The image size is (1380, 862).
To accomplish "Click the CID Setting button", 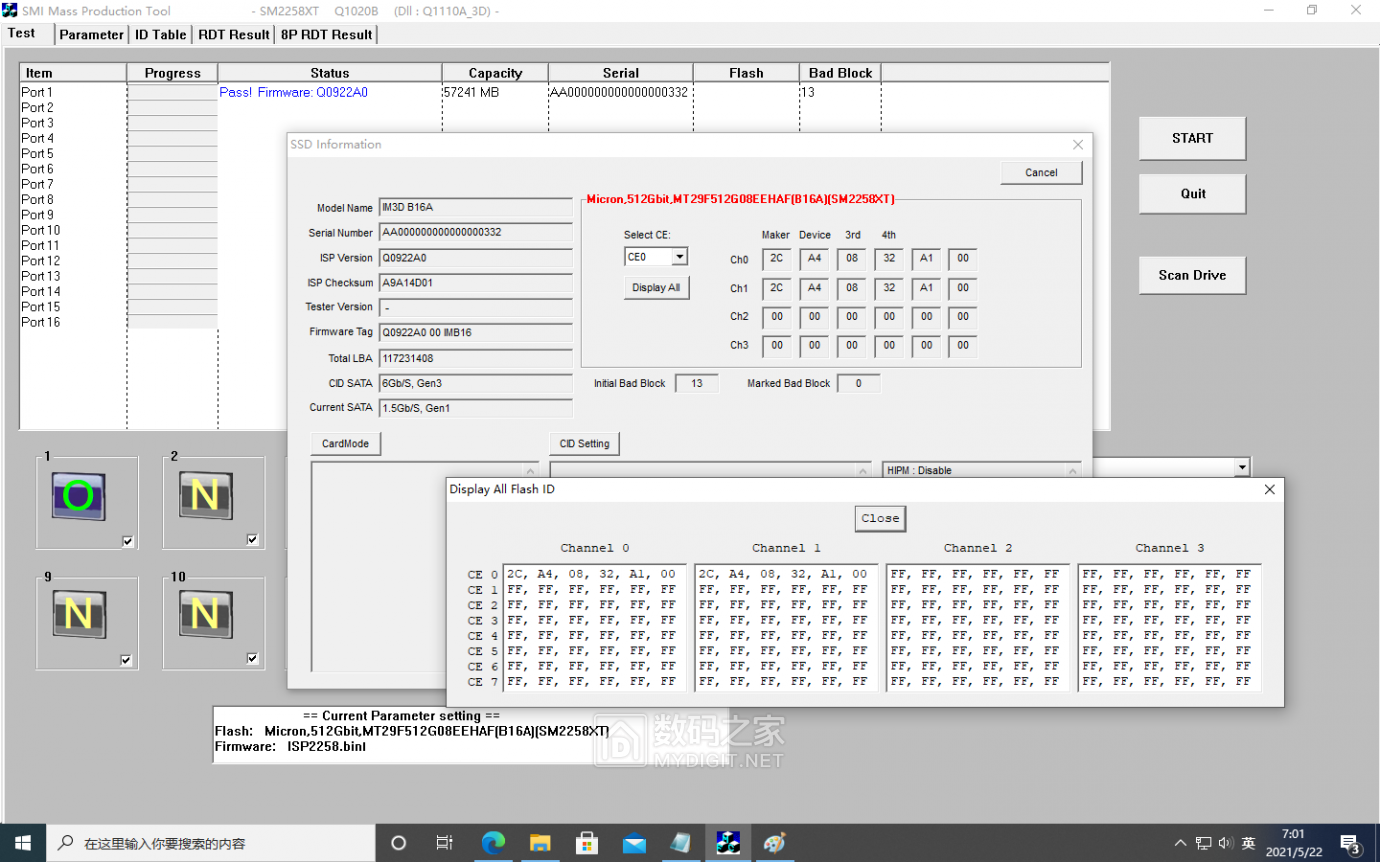I will [x=584, y=443].
